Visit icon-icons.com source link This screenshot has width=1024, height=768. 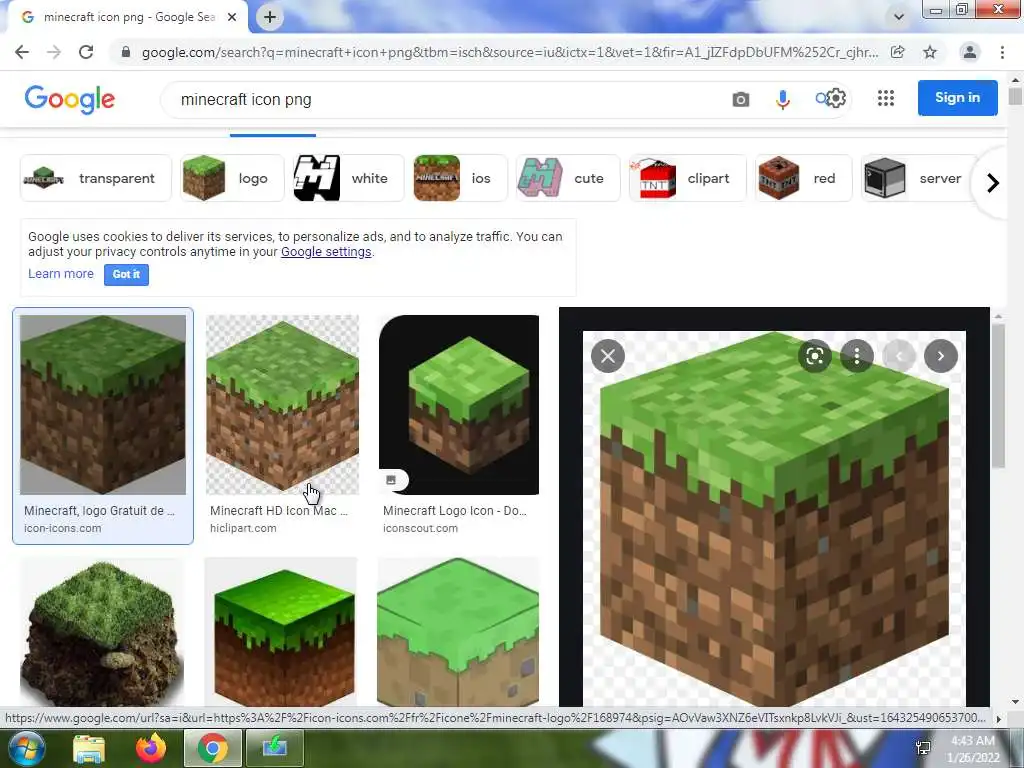click(x=63, y=528)
